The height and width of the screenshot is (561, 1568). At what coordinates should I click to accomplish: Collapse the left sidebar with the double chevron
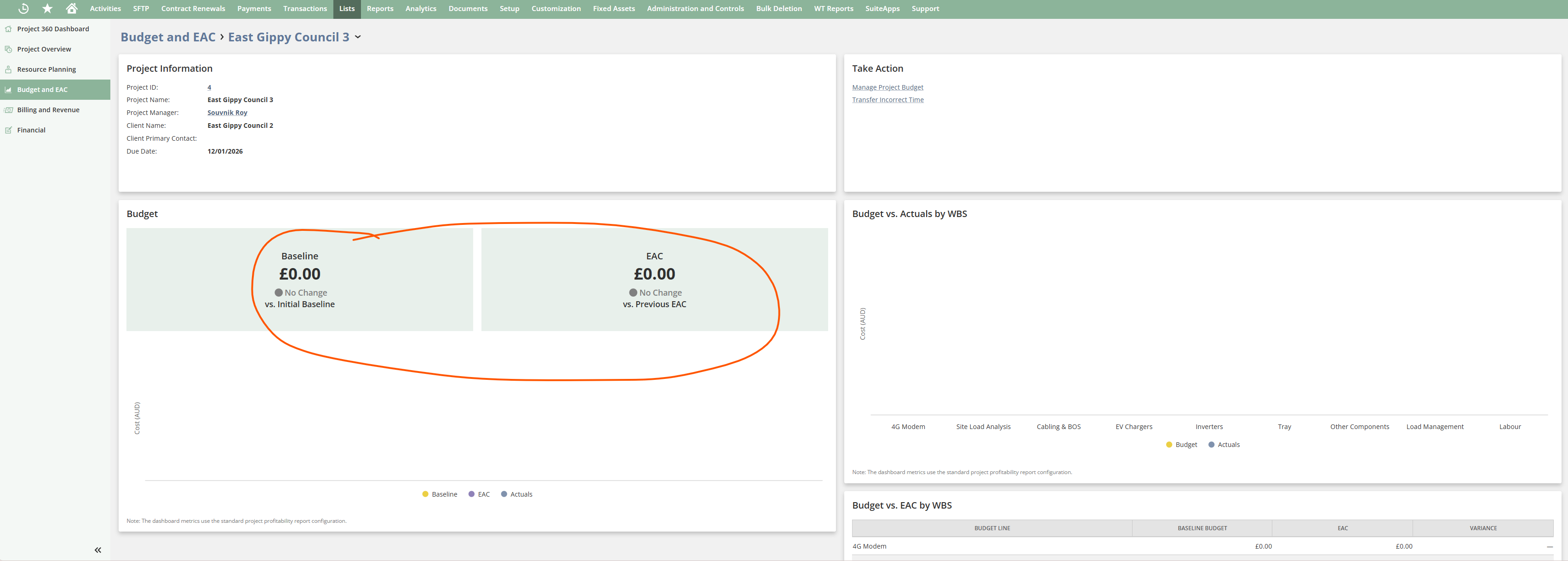click(97, 550)
